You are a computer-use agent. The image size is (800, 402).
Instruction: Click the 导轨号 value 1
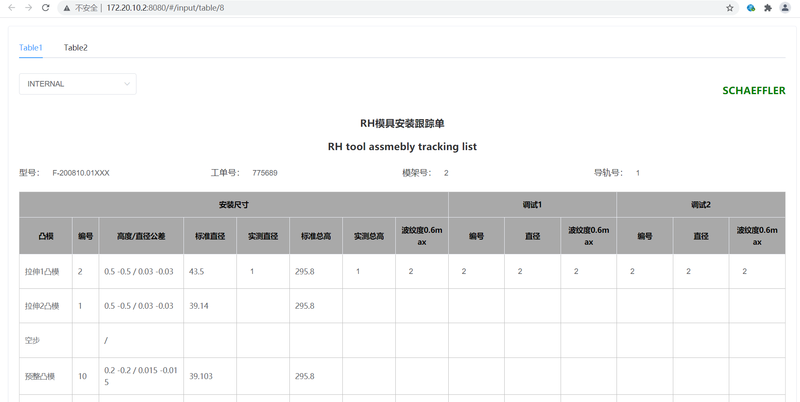pyautogui.click(x=638, y=173)
